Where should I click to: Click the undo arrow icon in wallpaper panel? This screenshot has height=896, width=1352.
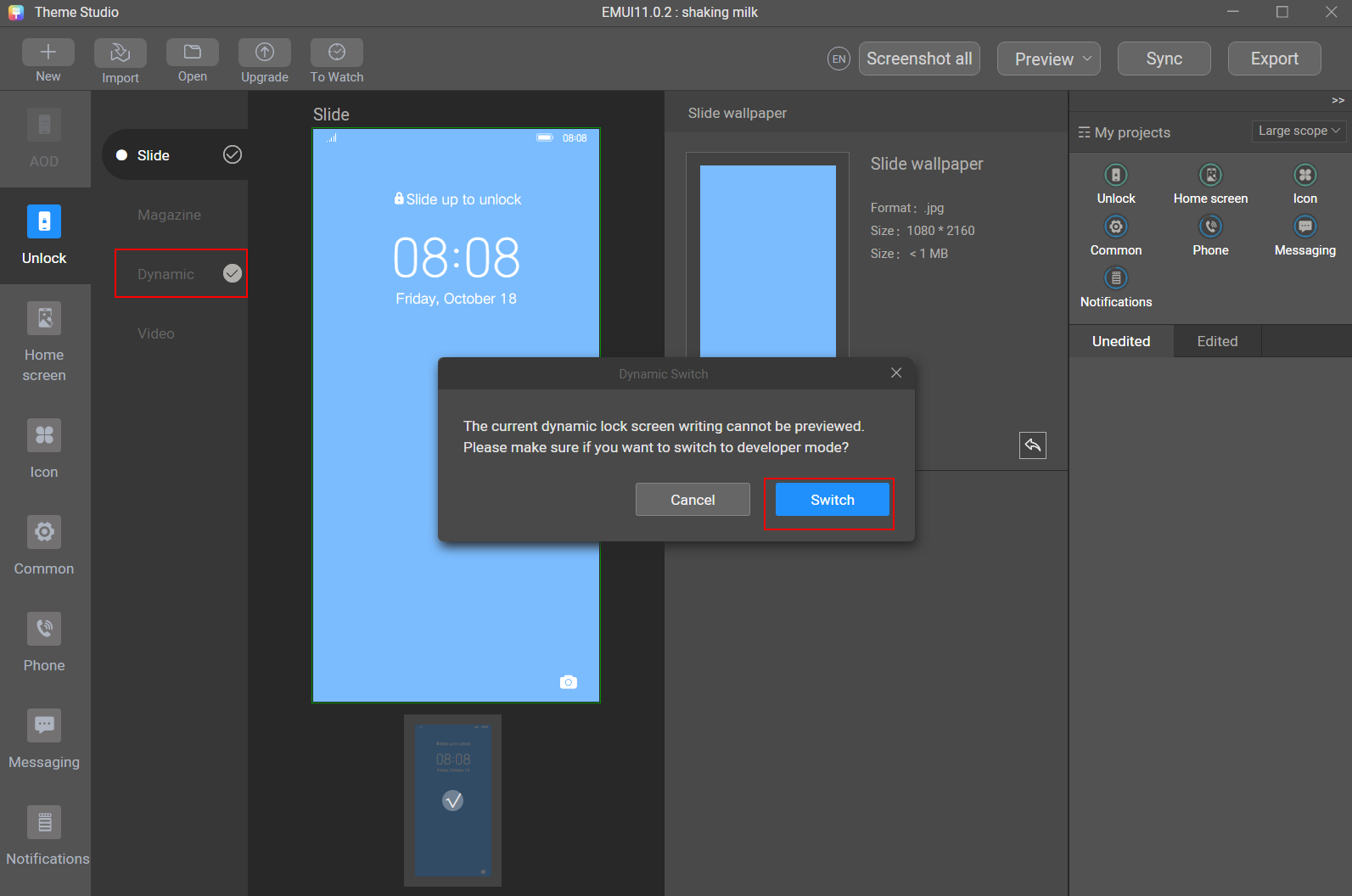click(1032, 445)
